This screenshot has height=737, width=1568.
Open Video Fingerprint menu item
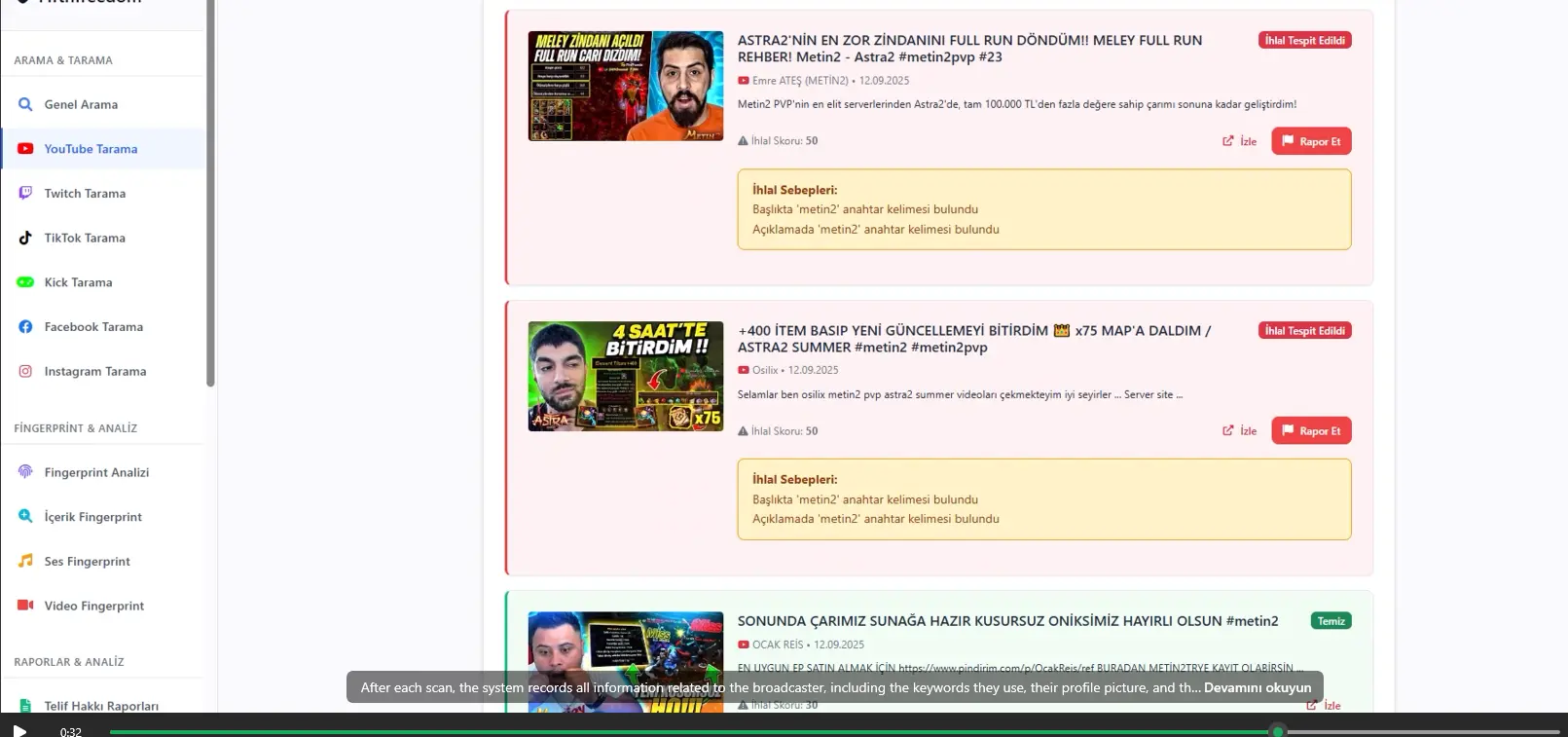(93, 606)
